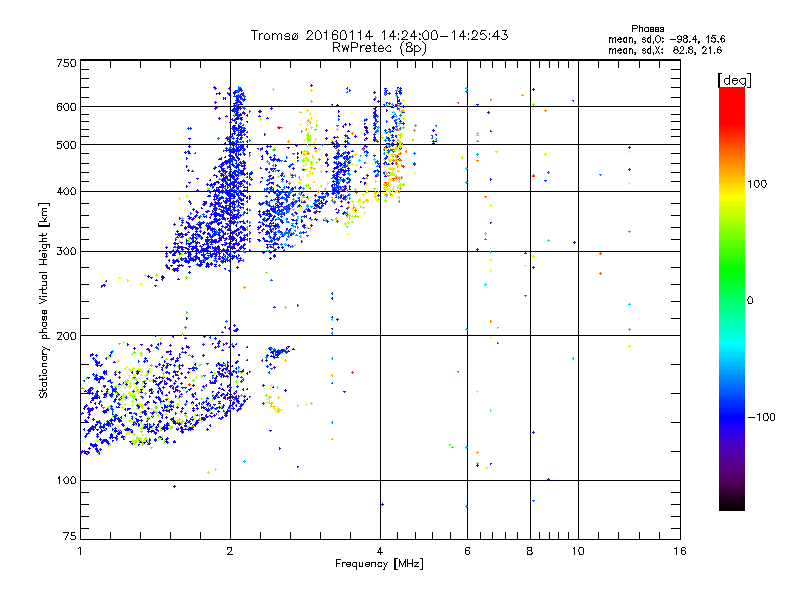Click the x-axis label '10'
The width and height of the screenshot is (800, 600).
(x=578, y=551)
